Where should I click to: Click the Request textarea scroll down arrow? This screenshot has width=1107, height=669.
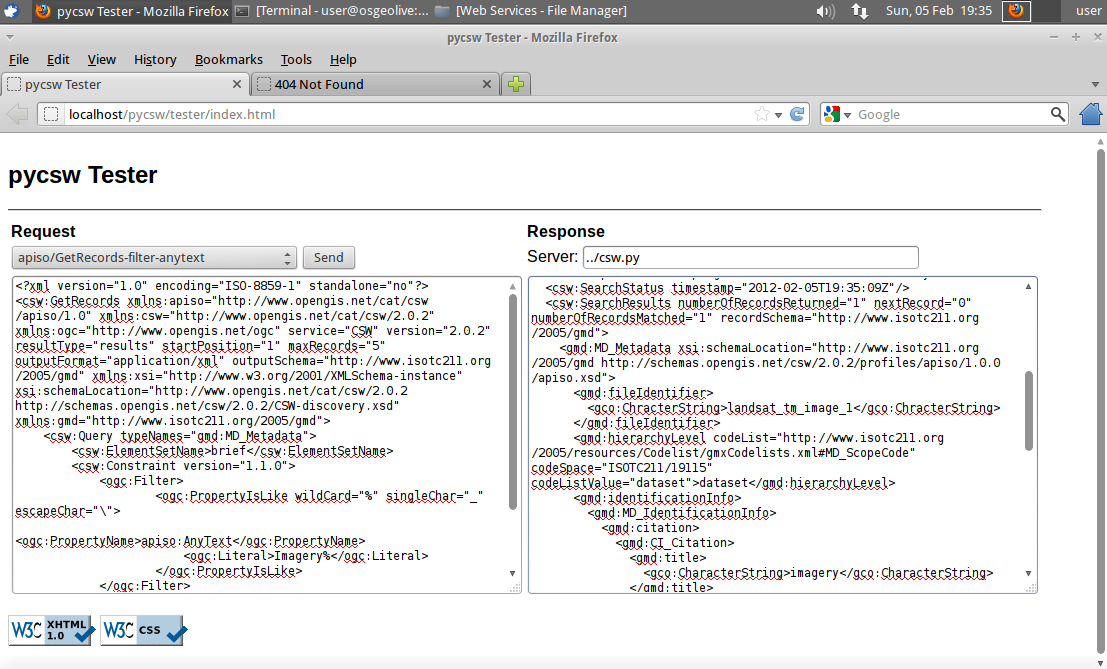point(513,574)
